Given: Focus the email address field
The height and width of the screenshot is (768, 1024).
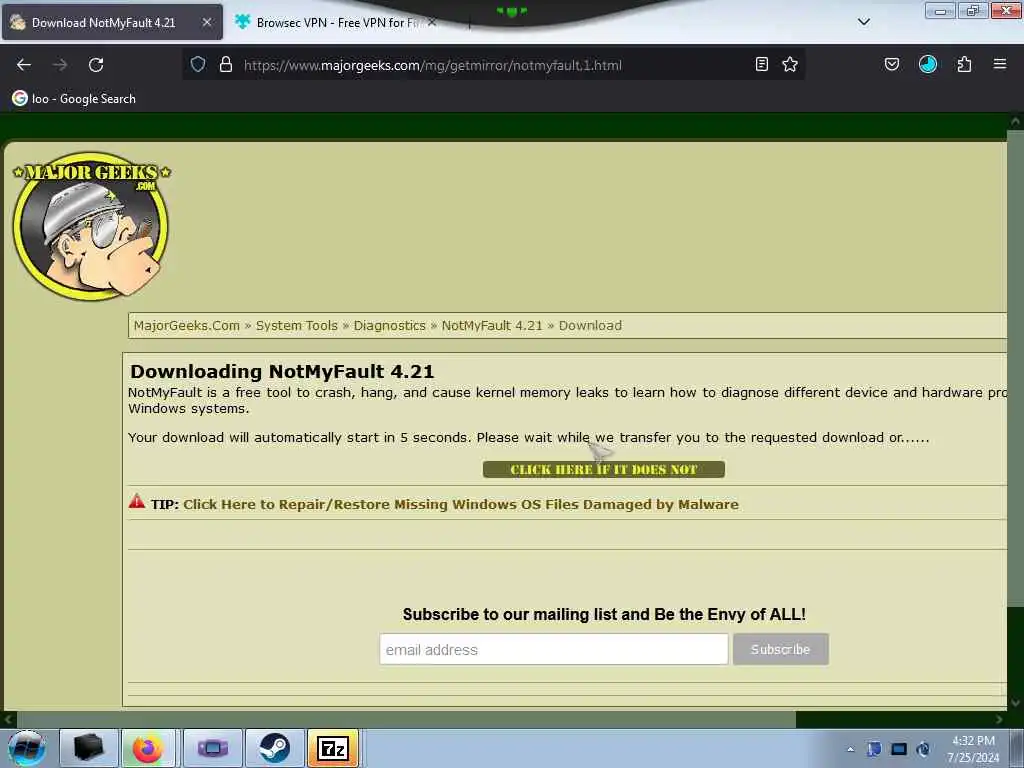Looking at the screenshot, I should pyautogui.click(x=554, y=649).
